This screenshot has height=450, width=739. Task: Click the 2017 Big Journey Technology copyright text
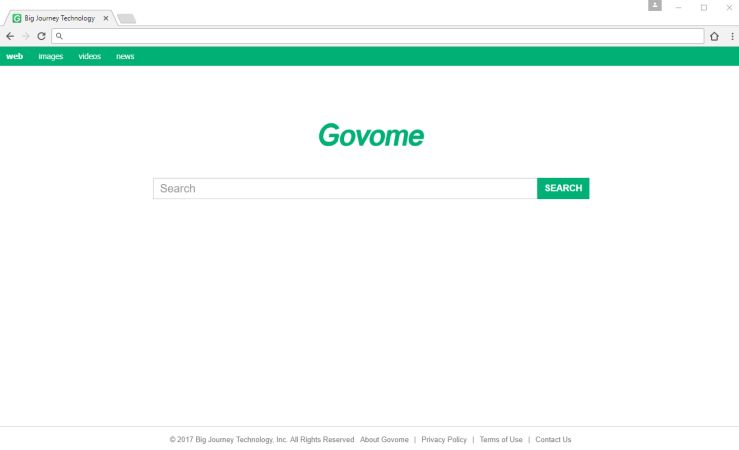click(262, 440)
